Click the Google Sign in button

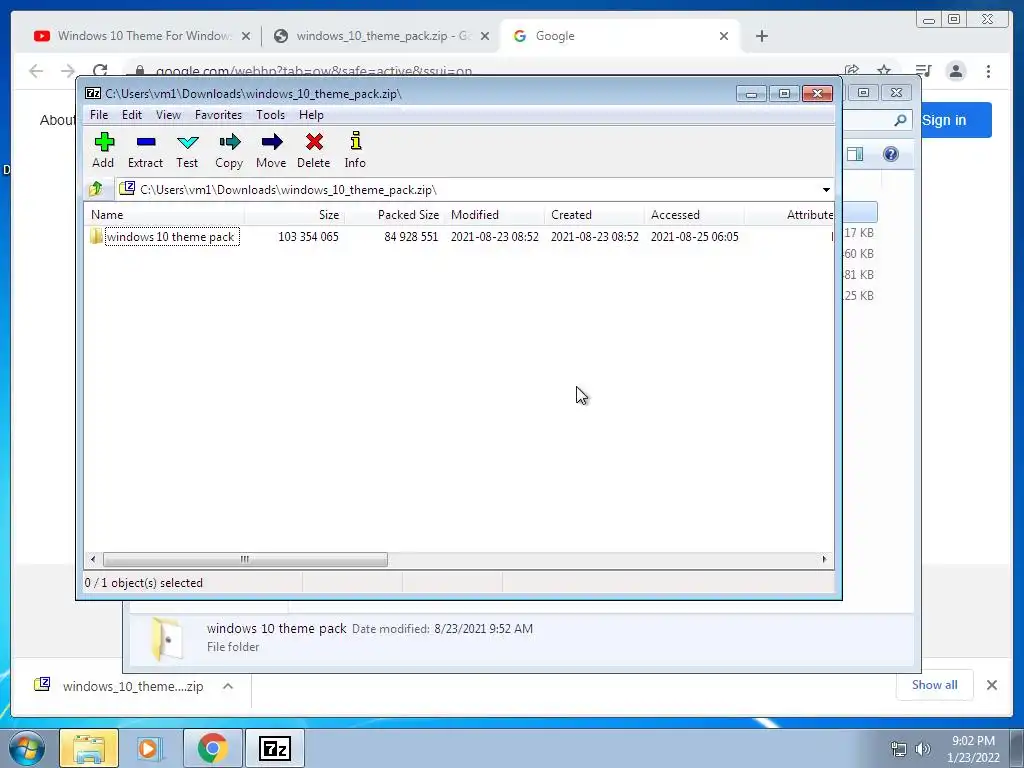point(955,120)
